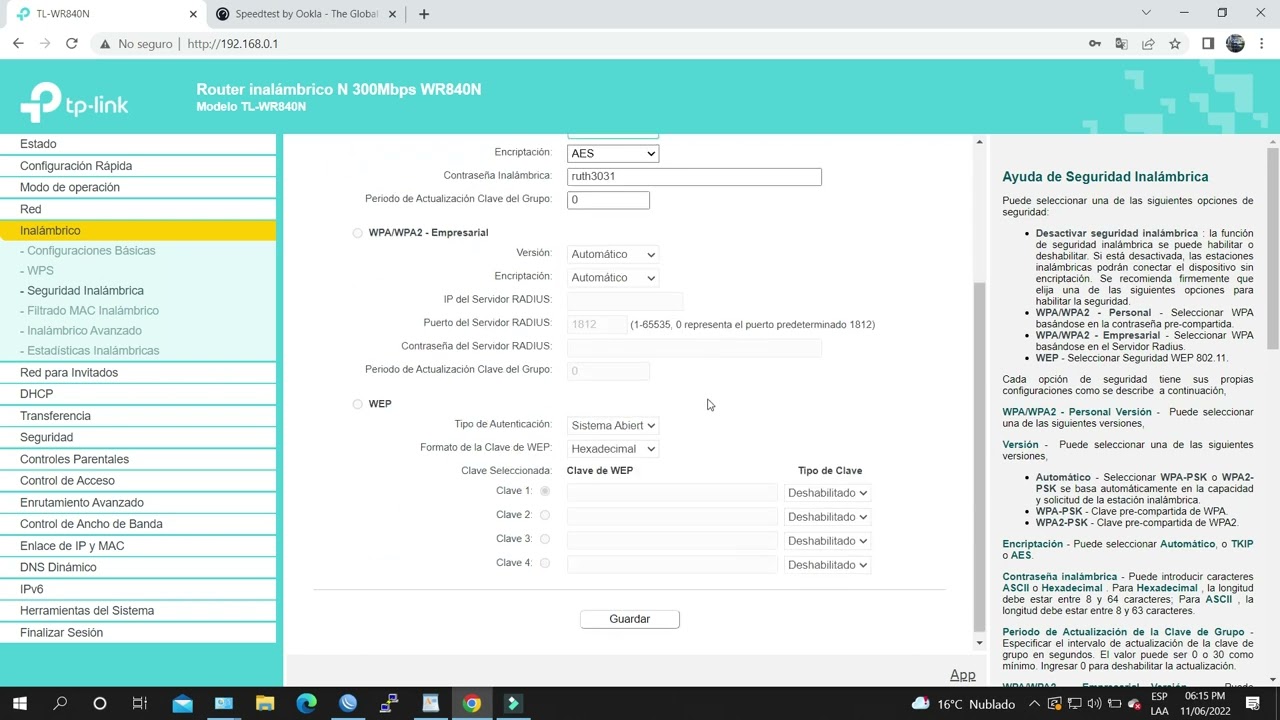
Task: Open Encriptación AES dropdown
Action: 612,153
